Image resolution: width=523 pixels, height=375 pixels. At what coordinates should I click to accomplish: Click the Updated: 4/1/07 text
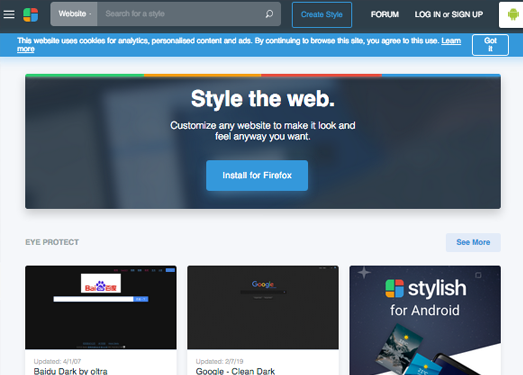pos(57,361)
